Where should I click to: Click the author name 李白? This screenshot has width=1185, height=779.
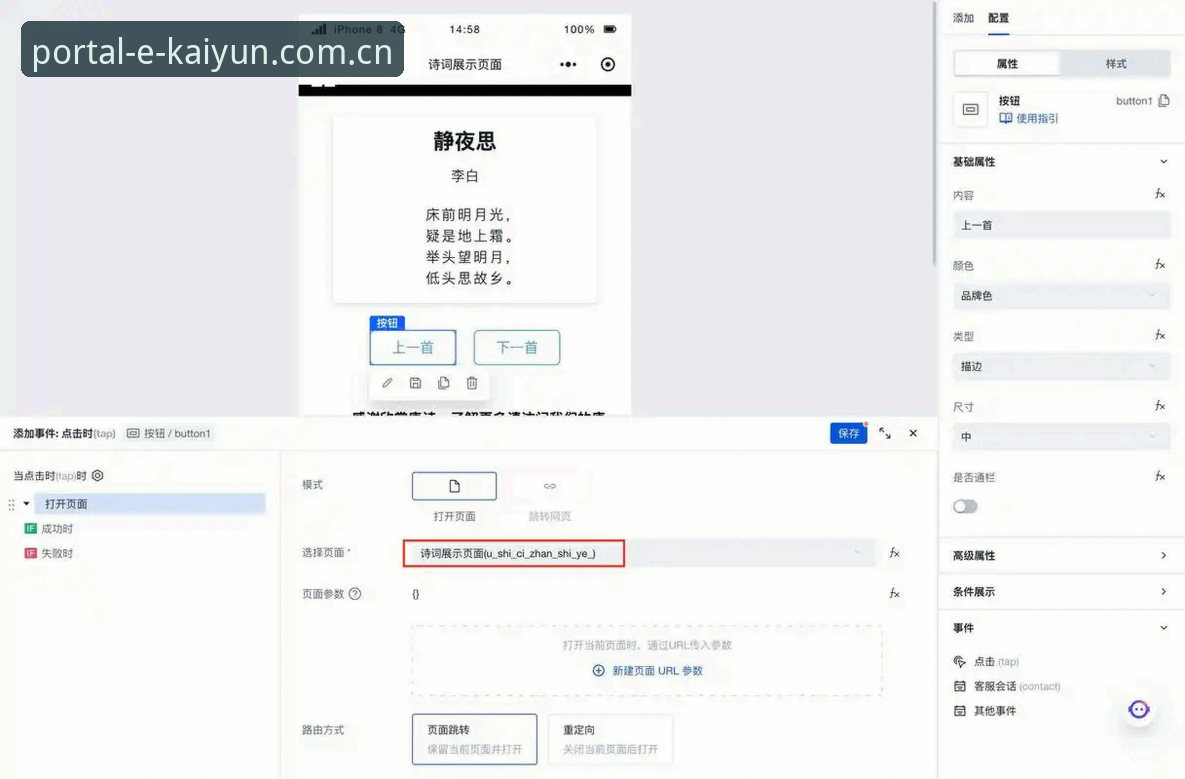(464, 176)
